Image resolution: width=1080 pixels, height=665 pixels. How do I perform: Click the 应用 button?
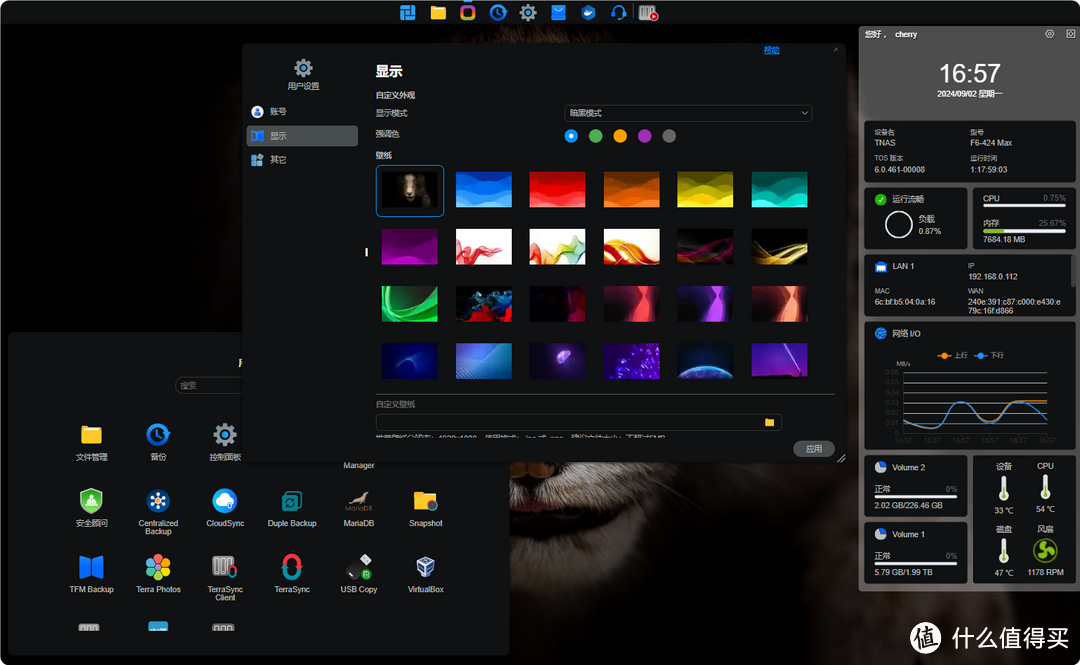click(813, 449)
